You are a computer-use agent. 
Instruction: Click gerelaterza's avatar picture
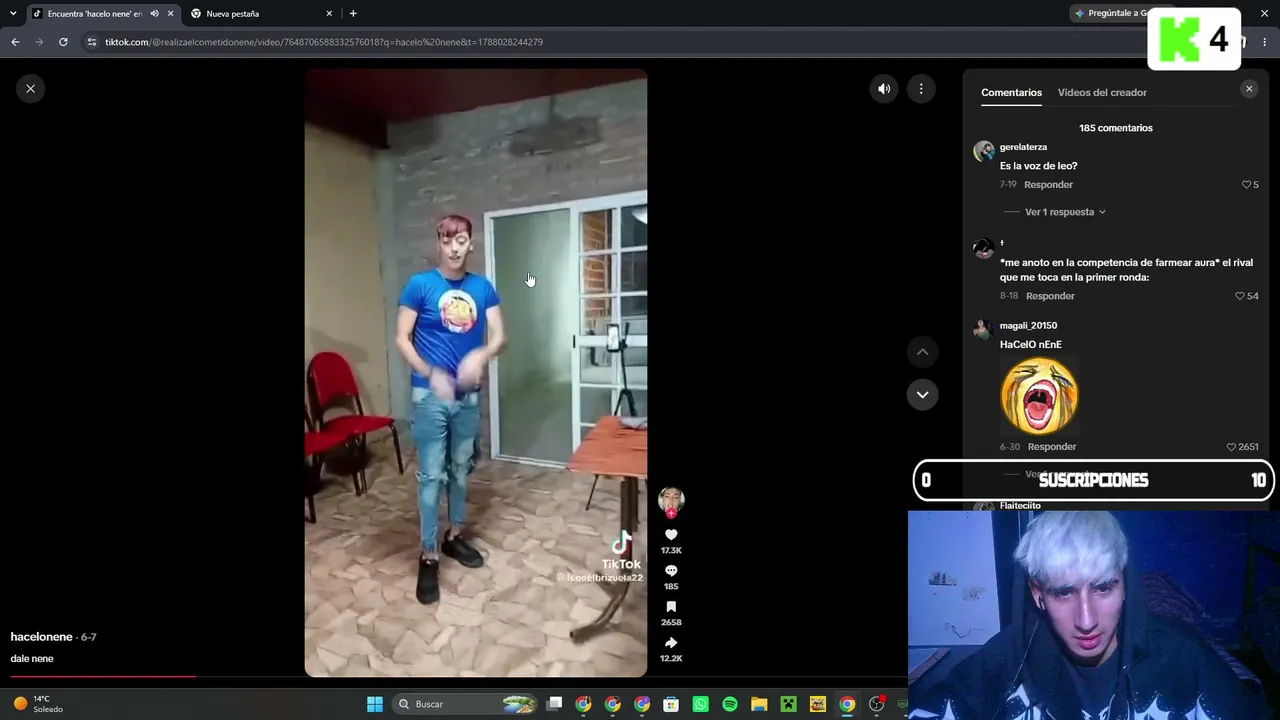tap(984, 151)
